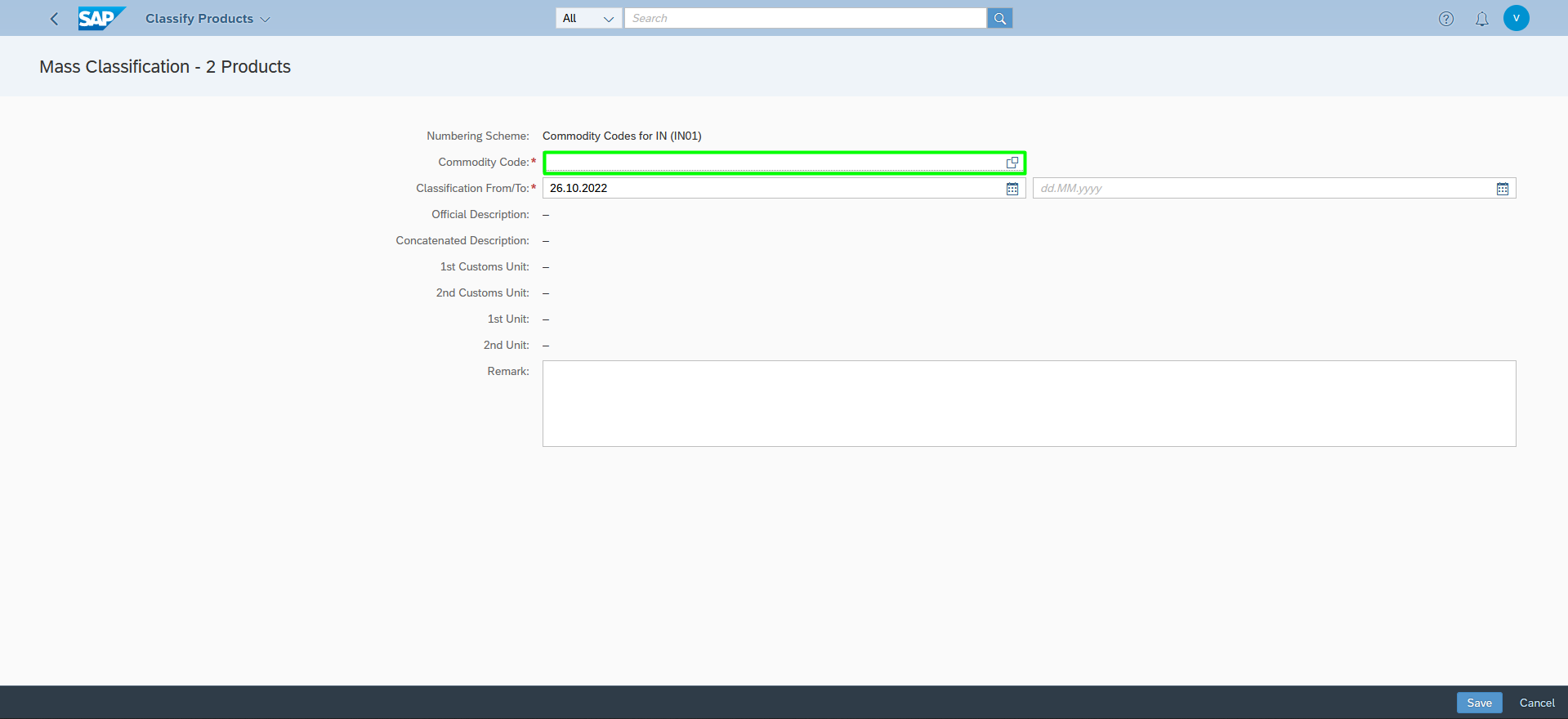Click the 'Concatenated Description:' label
The image size is (1568, 719).
(462, 240)
